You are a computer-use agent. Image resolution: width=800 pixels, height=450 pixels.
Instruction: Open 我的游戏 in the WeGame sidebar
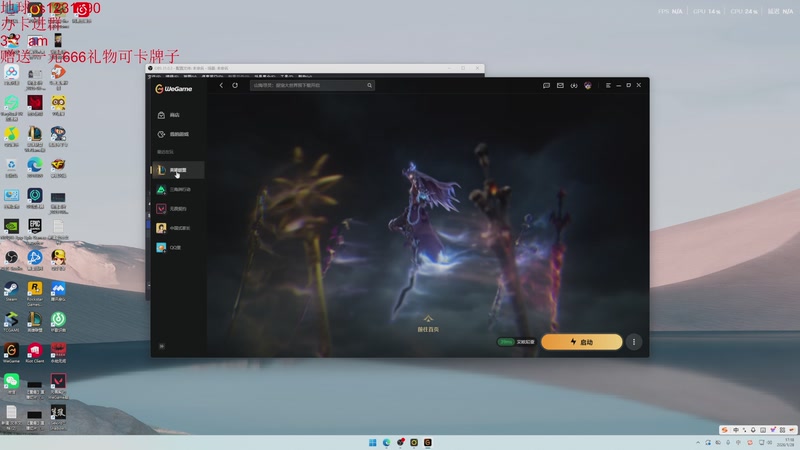(179, 134)
